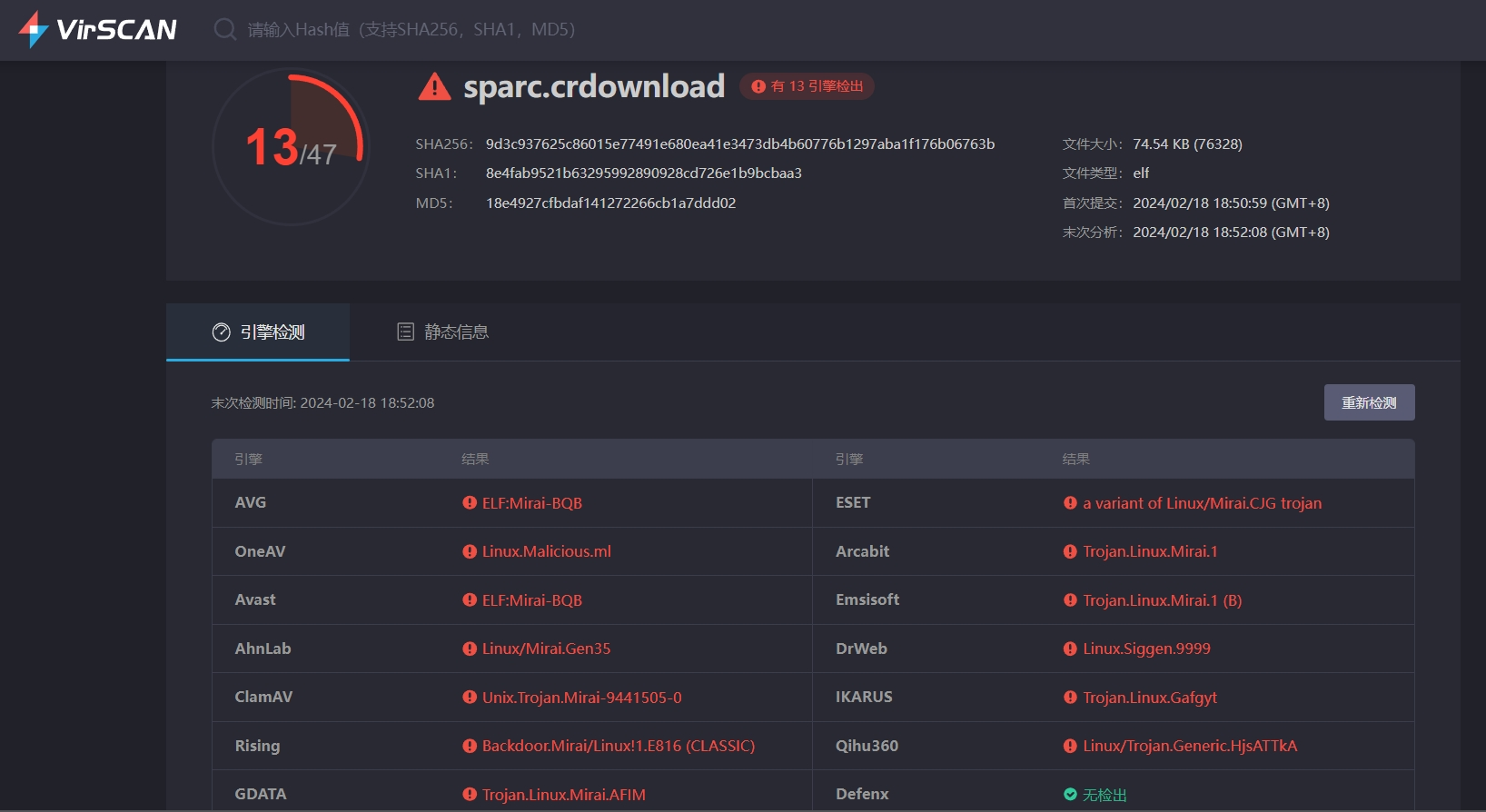This screenshot has height=812, width=1486.
Task: Click the green check icon for Defenx
Action: (1070, 794)
